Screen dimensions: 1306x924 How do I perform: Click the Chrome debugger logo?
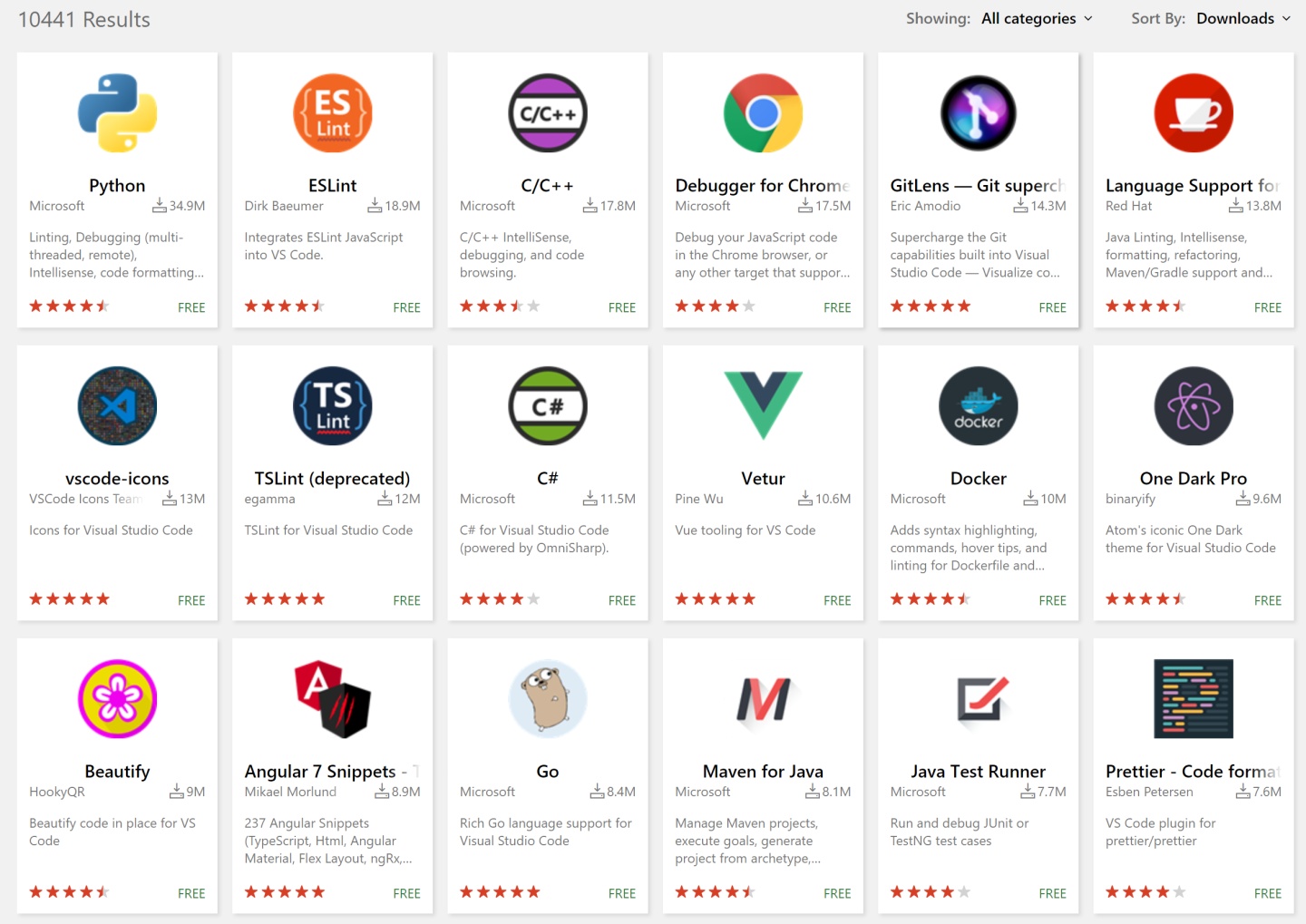coord(763,113)
